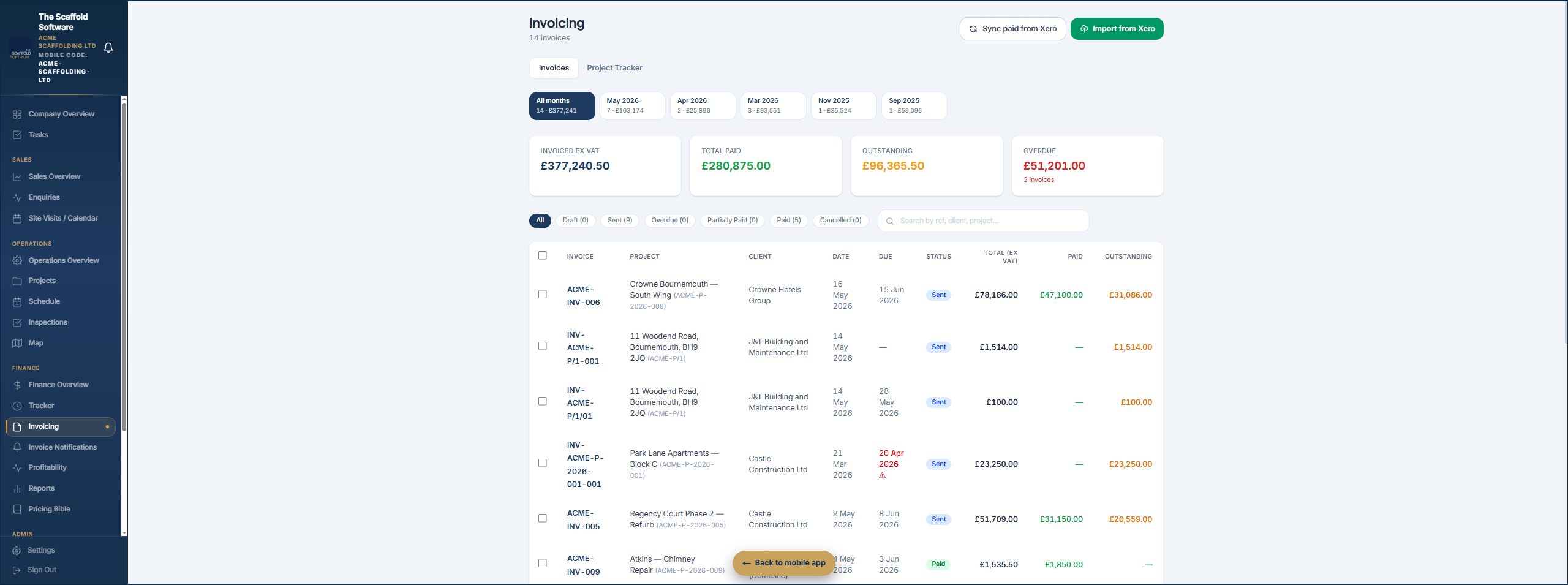Toggle the select-all invoices checkbox
The image size is (1568, 585).
click(543, 255)
